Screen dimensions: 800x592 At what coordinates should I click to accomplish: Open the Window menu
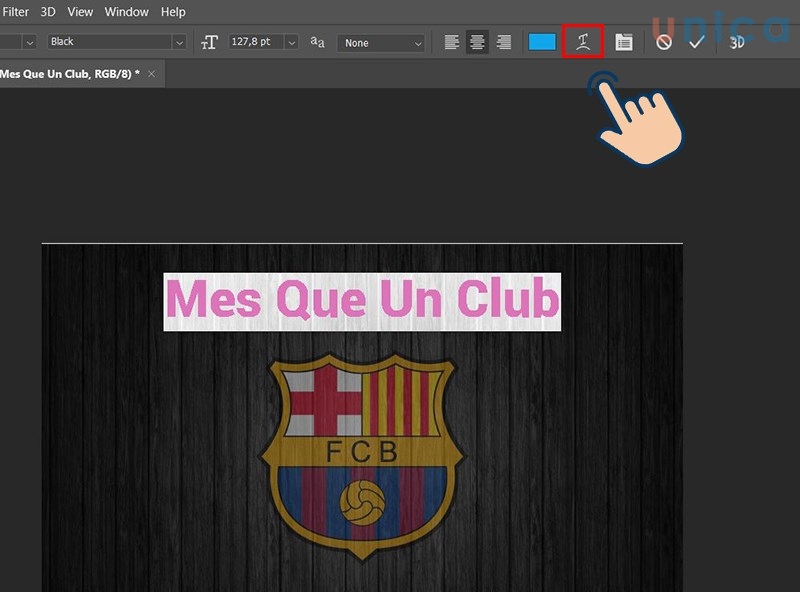[x=126, y=12]
